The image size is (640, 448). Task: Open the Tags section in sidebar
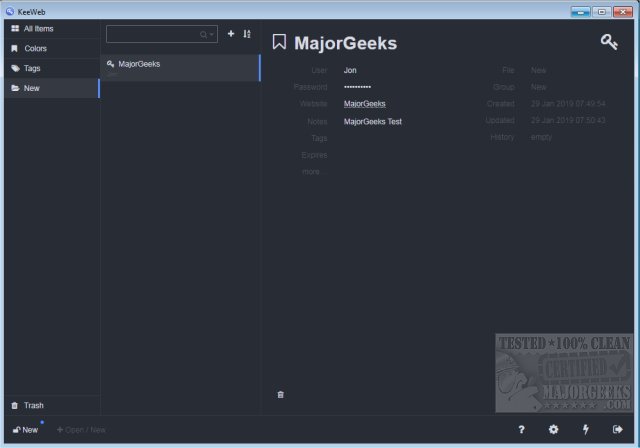click(50, 68)
